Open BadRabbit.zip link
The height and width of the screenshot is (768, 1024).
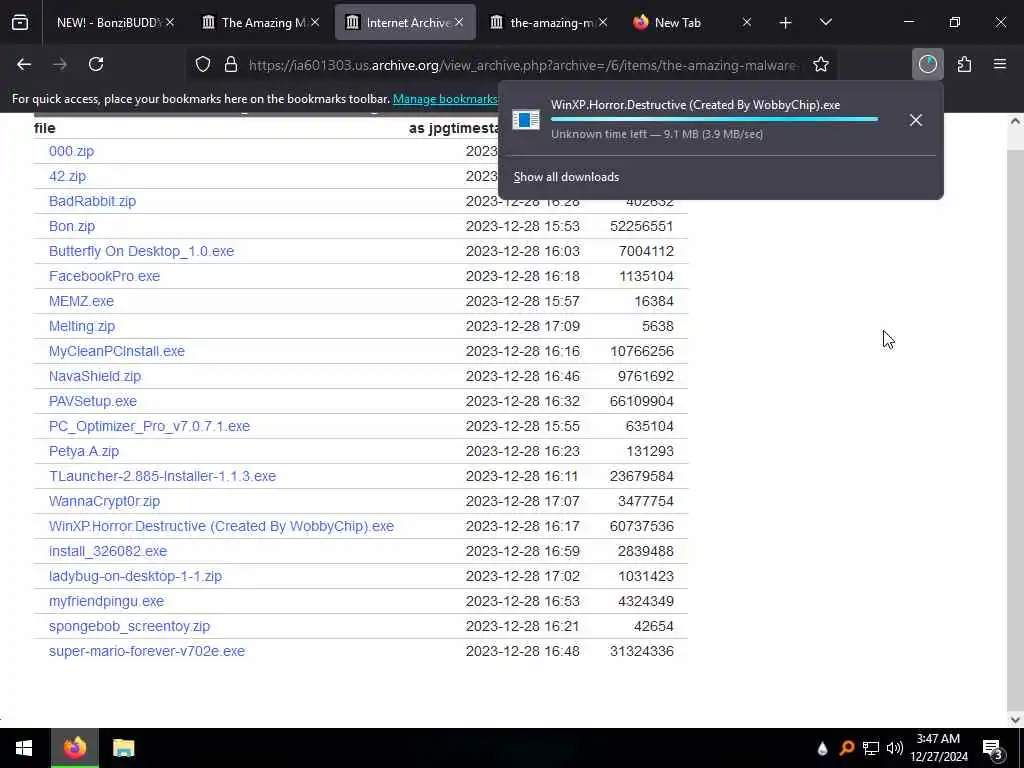pos(92,201)
